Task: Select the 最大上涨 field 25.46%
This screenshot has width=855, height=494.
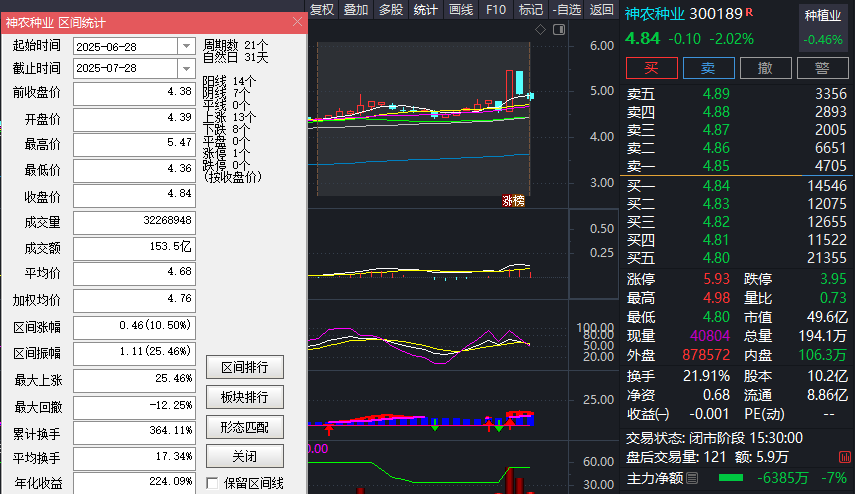Action: tap(134, 381)
